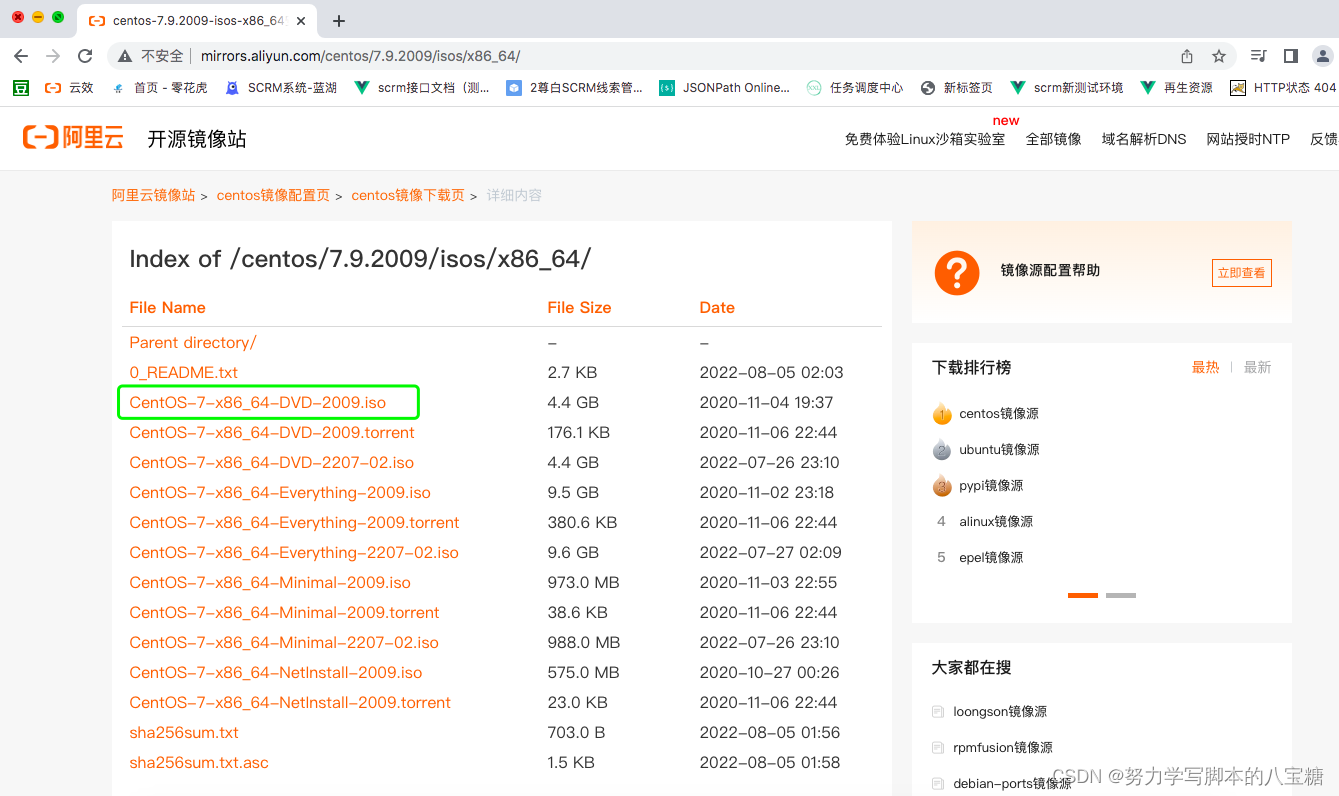Image resolution: width=1339 pixels, height=796 pixels.
Task: Open the 域名解析DNS menu item
Action: [1144, 139]
